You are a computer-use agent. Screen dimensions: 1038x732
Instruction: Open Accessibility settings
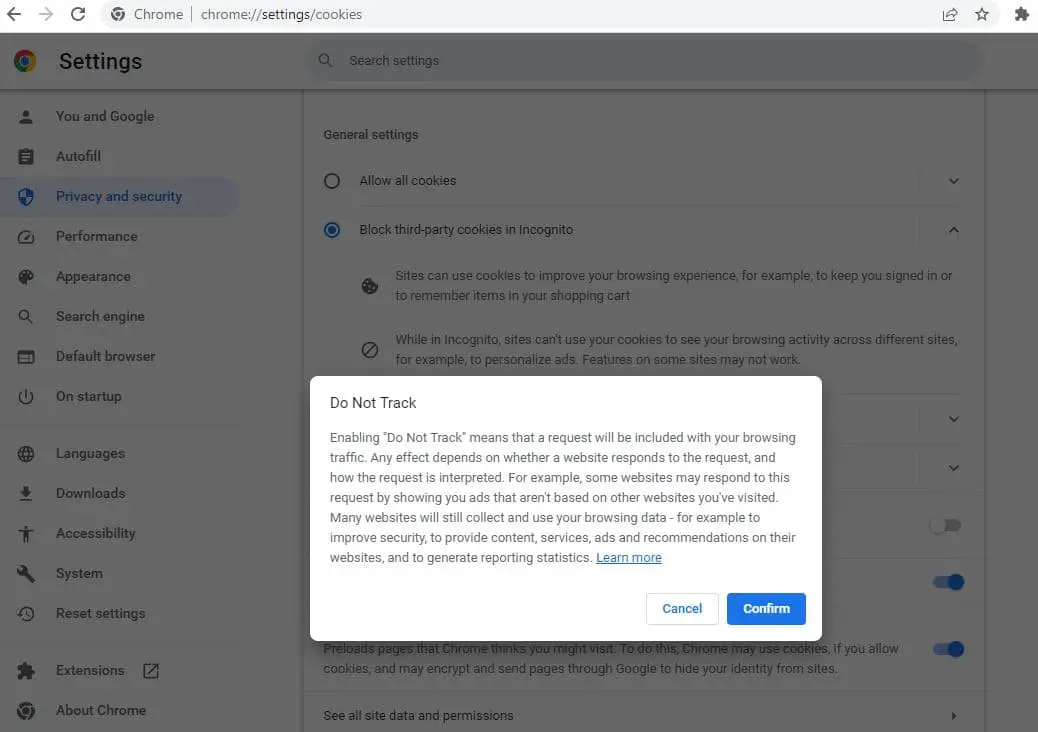tap(95, 533)
